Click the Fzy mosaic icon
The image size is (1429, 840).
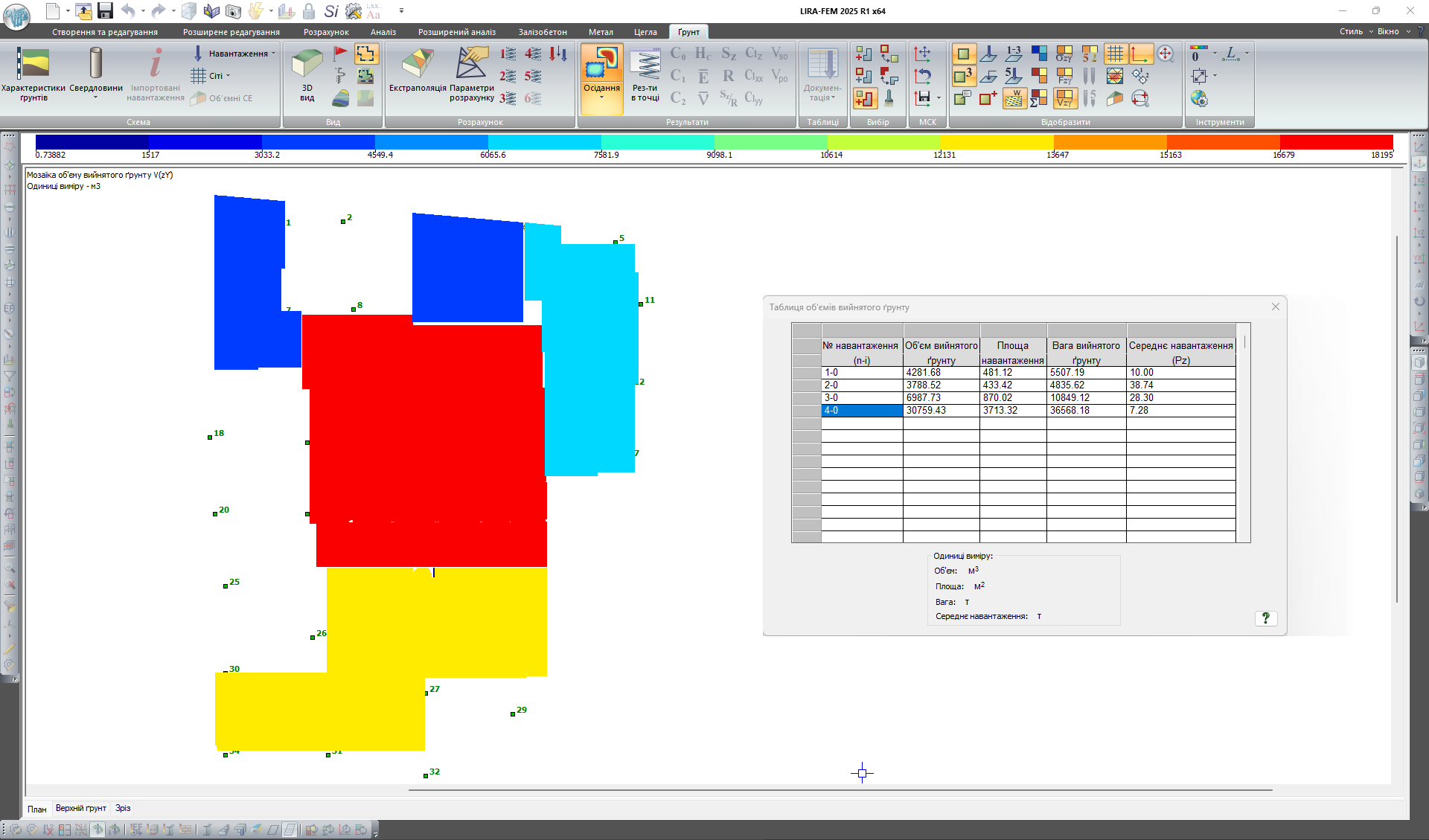1064,76
